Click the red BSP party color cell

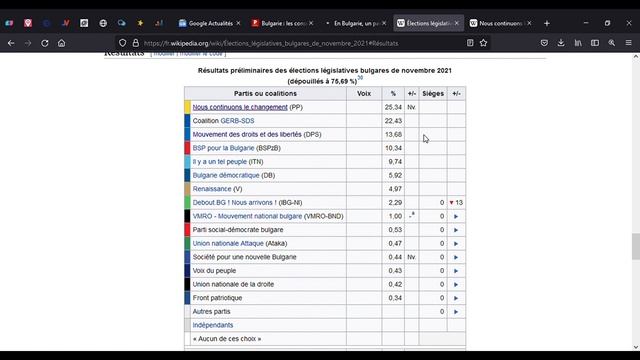click(187, 148)
